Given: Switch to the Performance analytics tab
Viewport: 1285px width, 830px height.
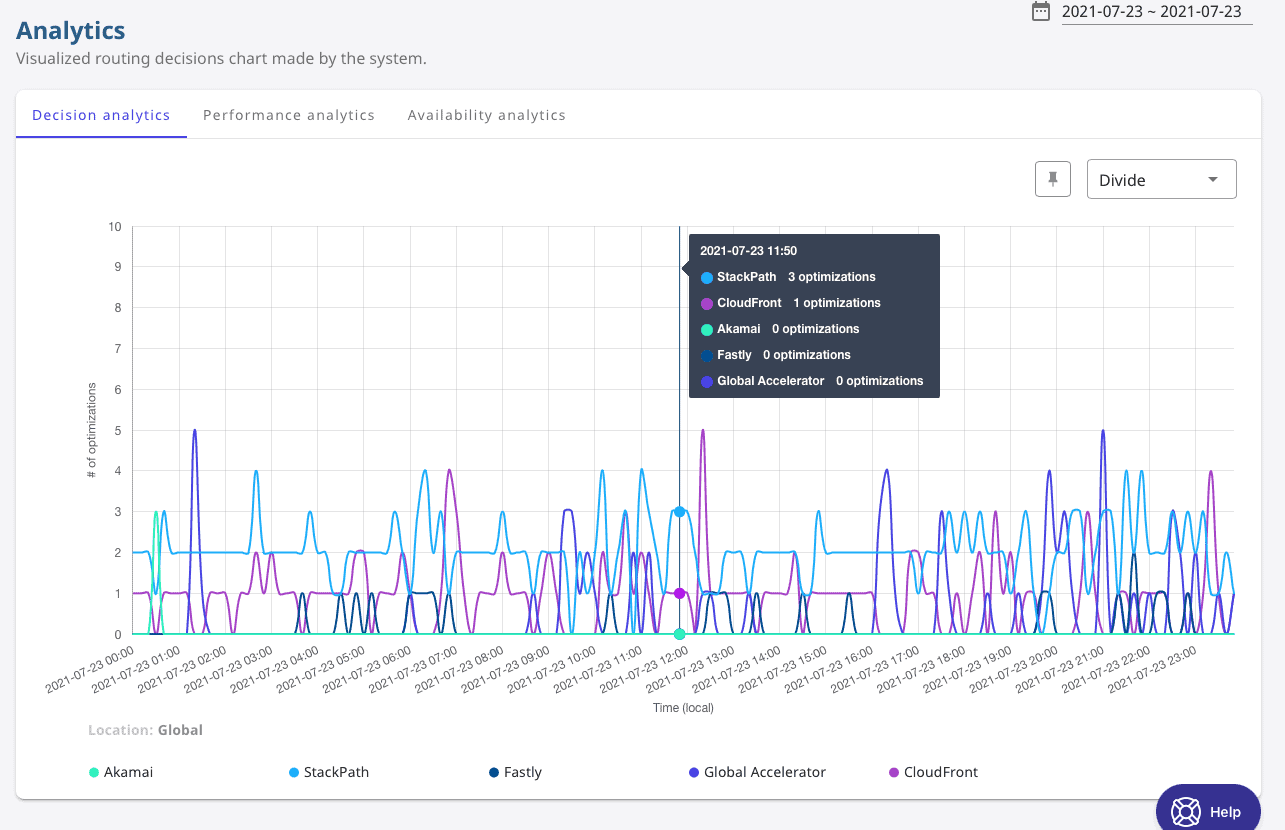Looking at the screenshot, I should click(x=289, y=115).
